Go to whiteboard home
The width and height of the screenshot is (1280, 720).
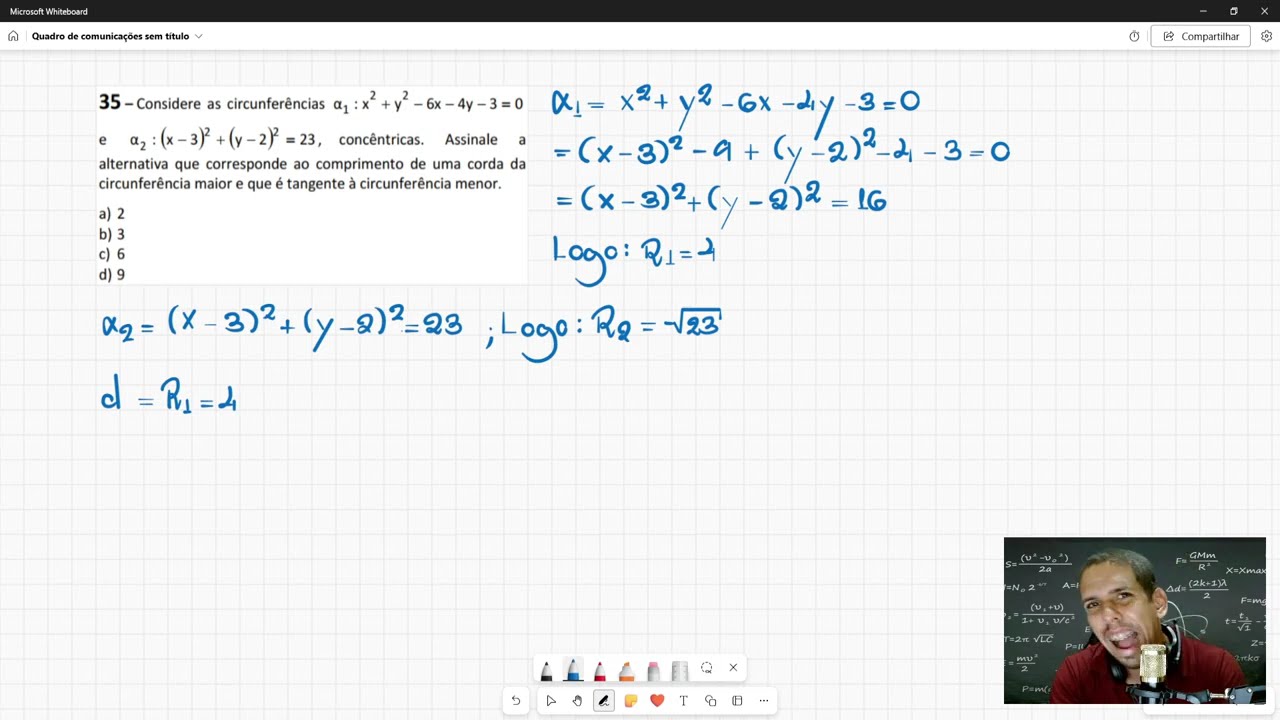tap(13, 36)
